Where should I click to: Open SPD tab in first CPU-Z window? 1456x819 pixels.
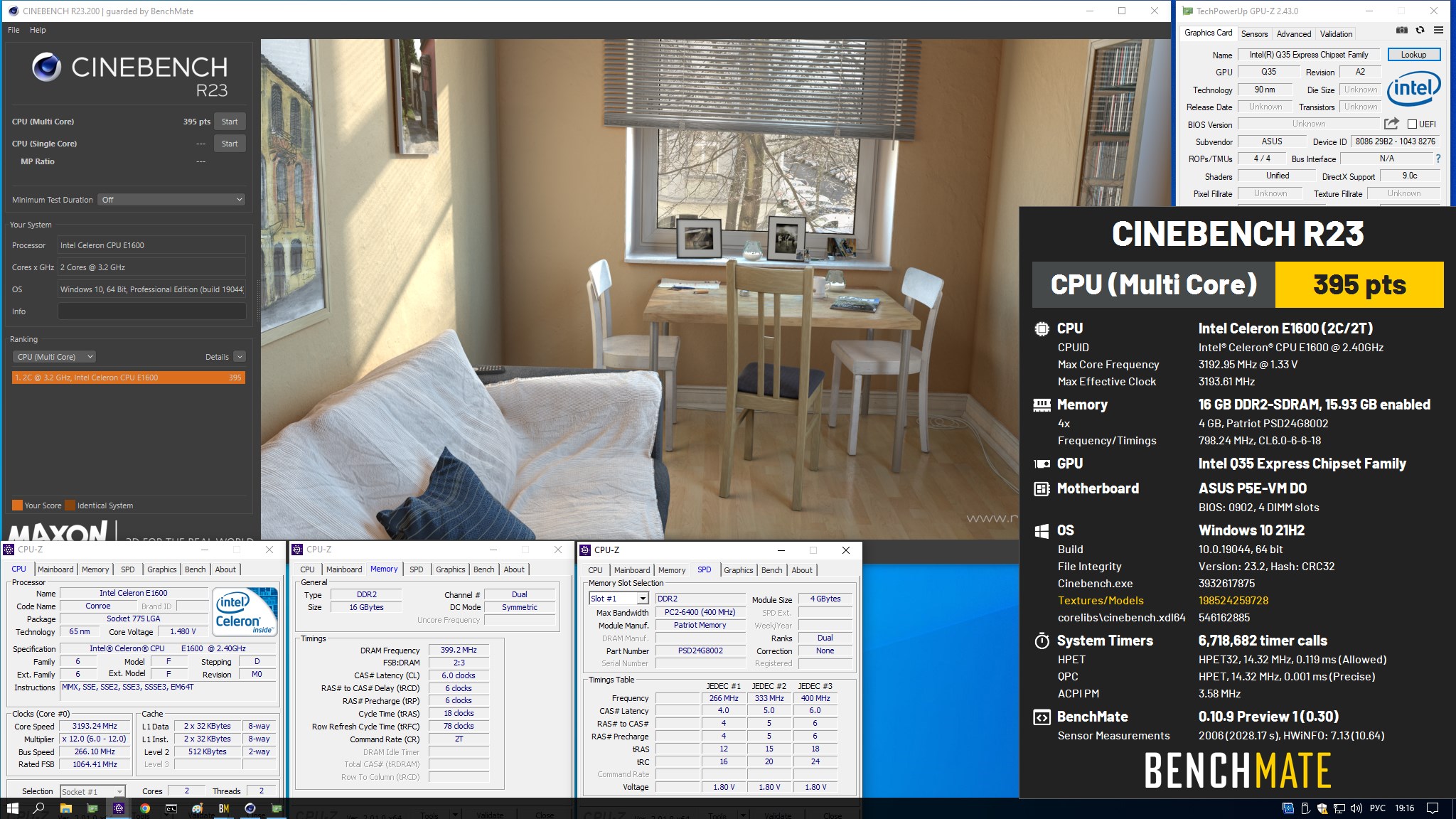[x=127, y=569]
